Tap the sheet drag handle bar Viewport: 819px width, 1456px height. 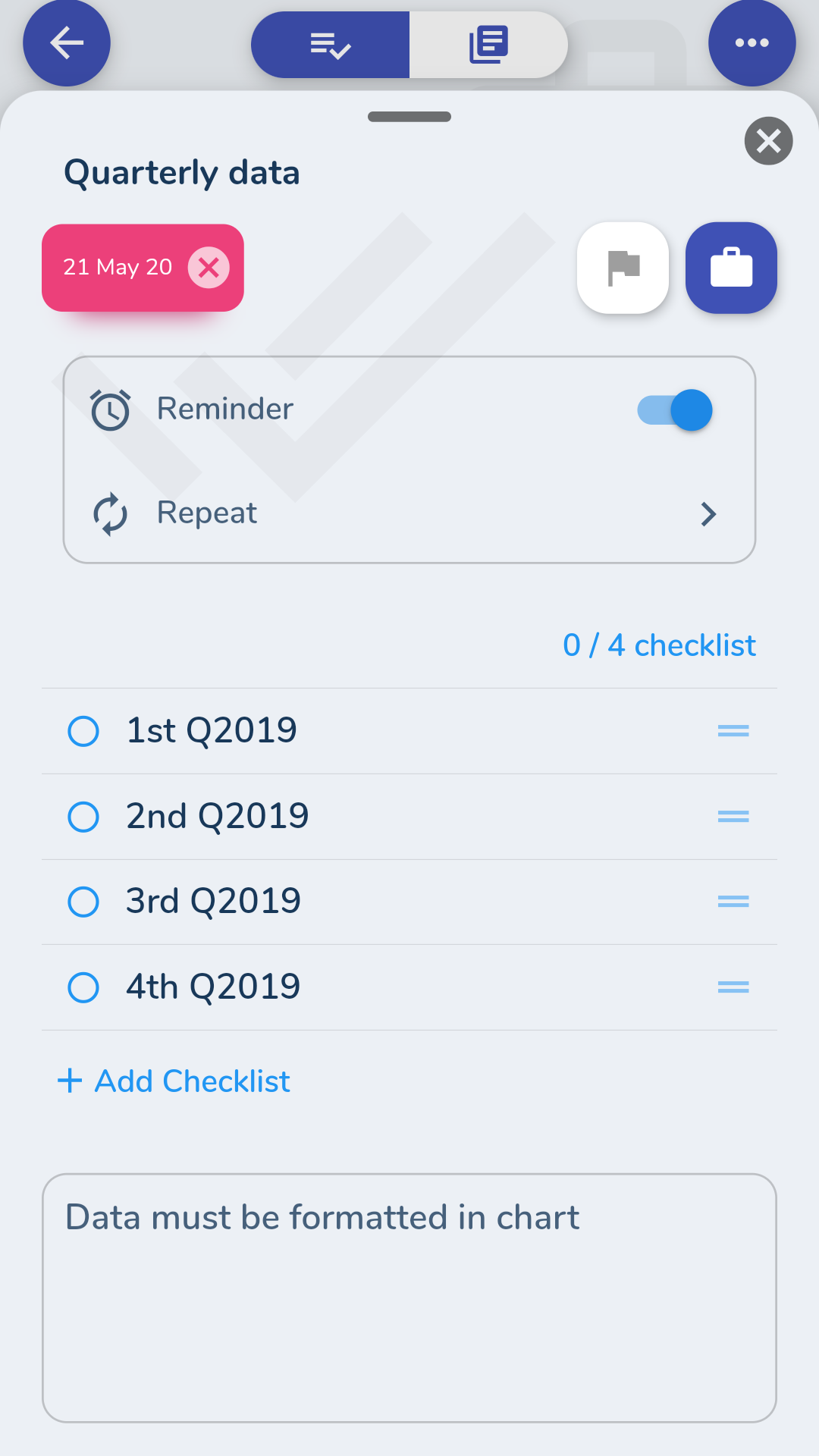[x=409, y=117]
